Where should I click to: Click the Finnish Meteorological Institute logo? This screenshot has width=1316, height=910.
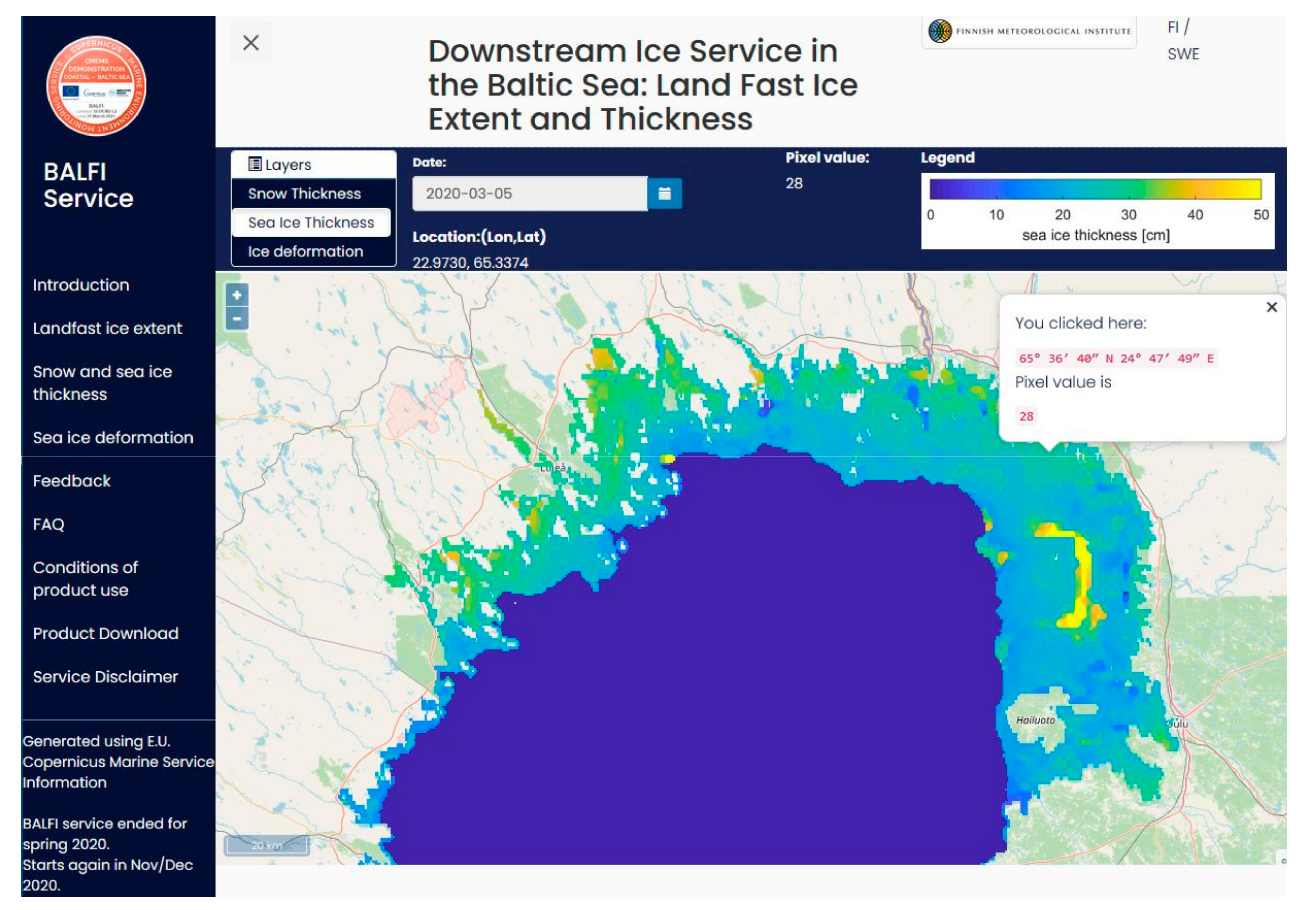point(1029,31)
